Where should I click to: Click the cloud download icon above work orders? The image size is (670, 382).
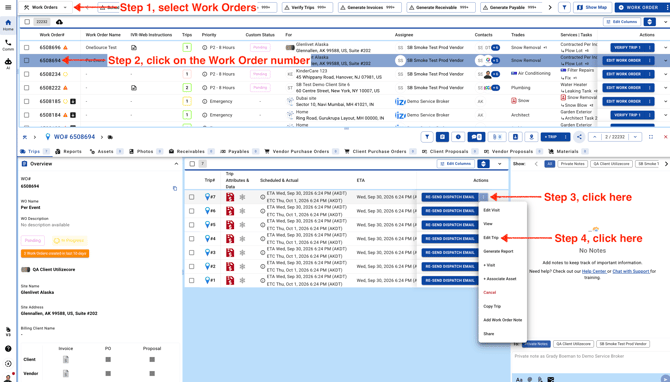pyautogui.click(x=59, y=22)
